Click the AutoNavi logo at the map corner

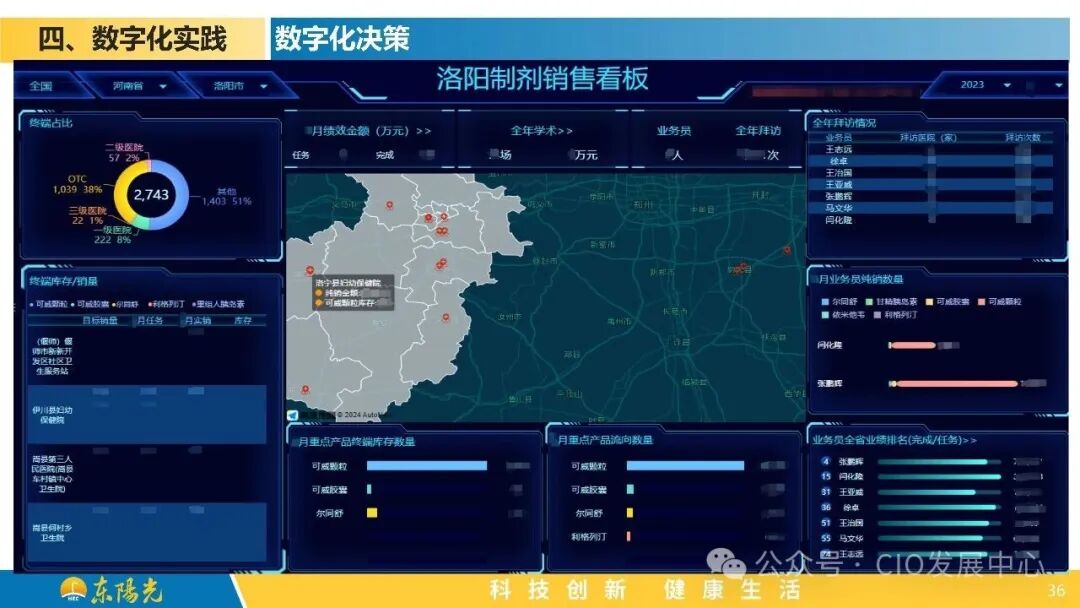(x=293, y=415)
